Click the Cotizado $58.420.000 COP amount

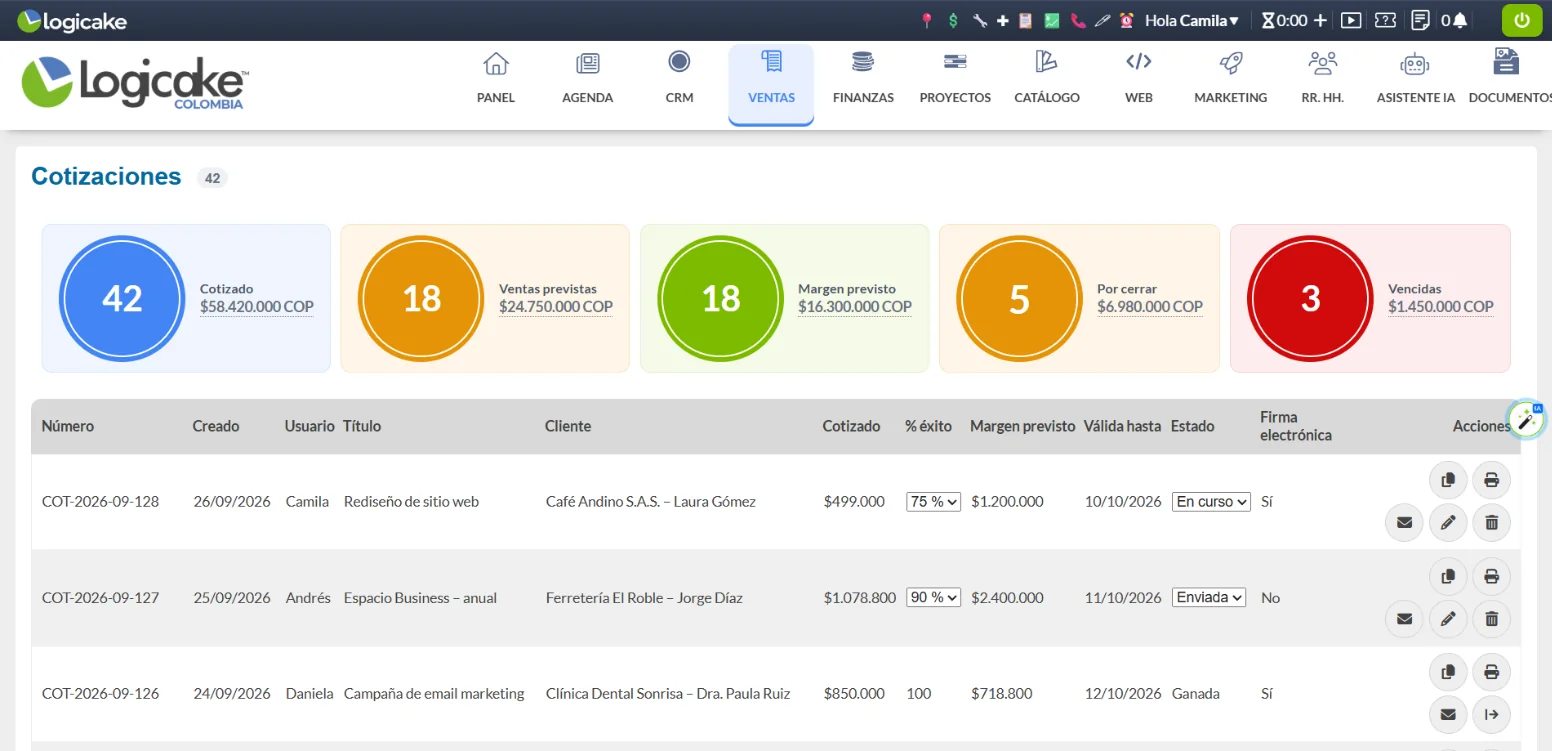[x=257, y=307]
